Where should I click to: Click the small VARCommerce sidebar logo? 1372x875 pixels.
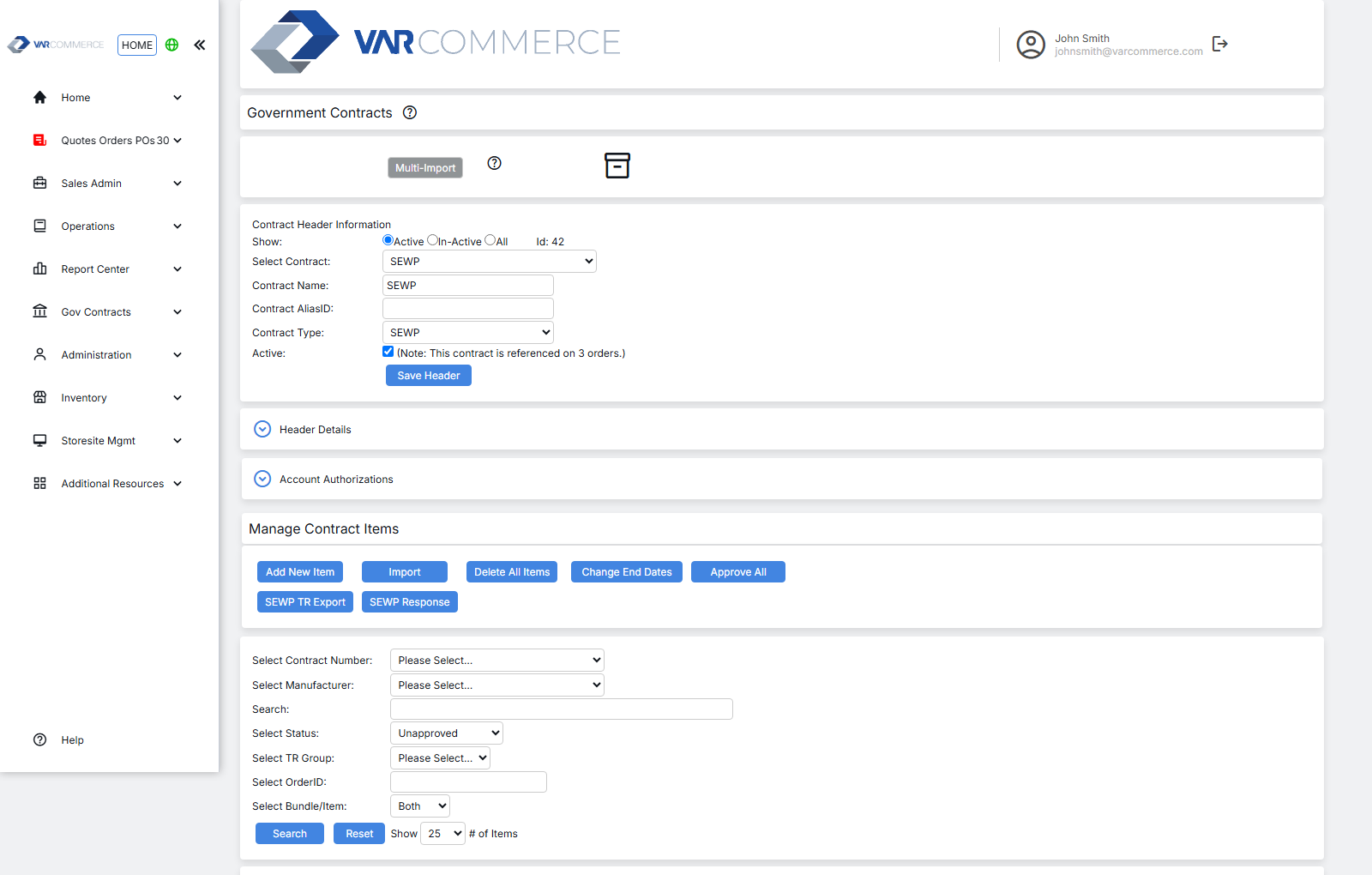[56, 45]
